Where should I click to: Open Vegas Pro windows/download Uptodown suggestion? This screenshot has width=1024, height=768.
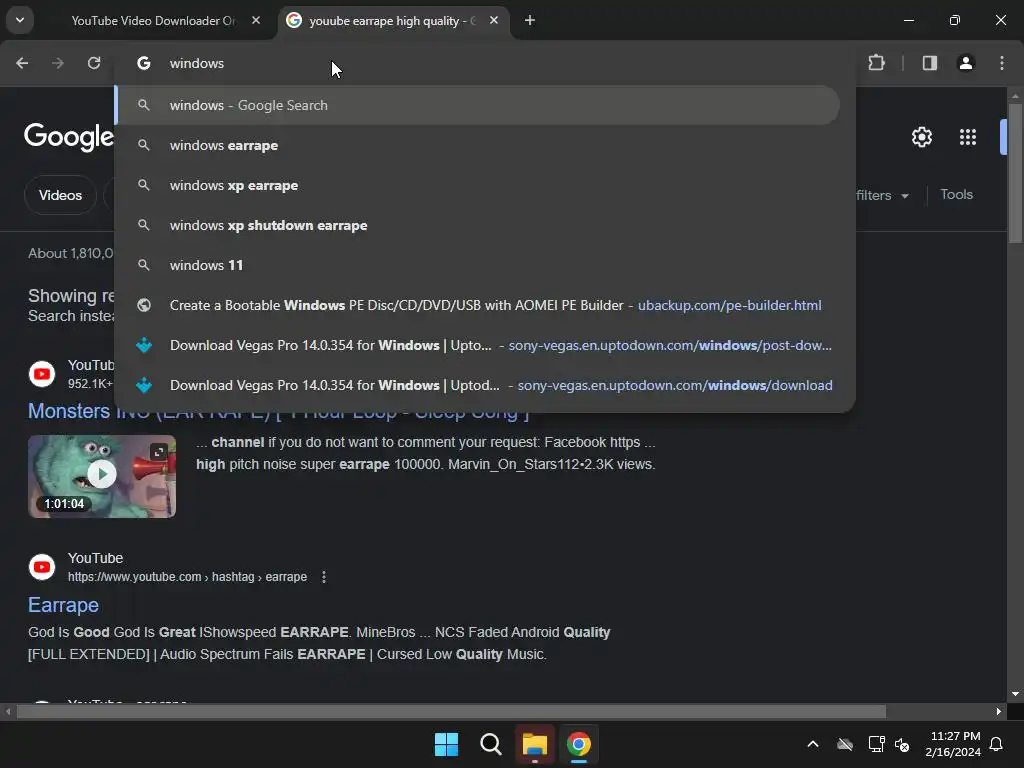(478, 385)
